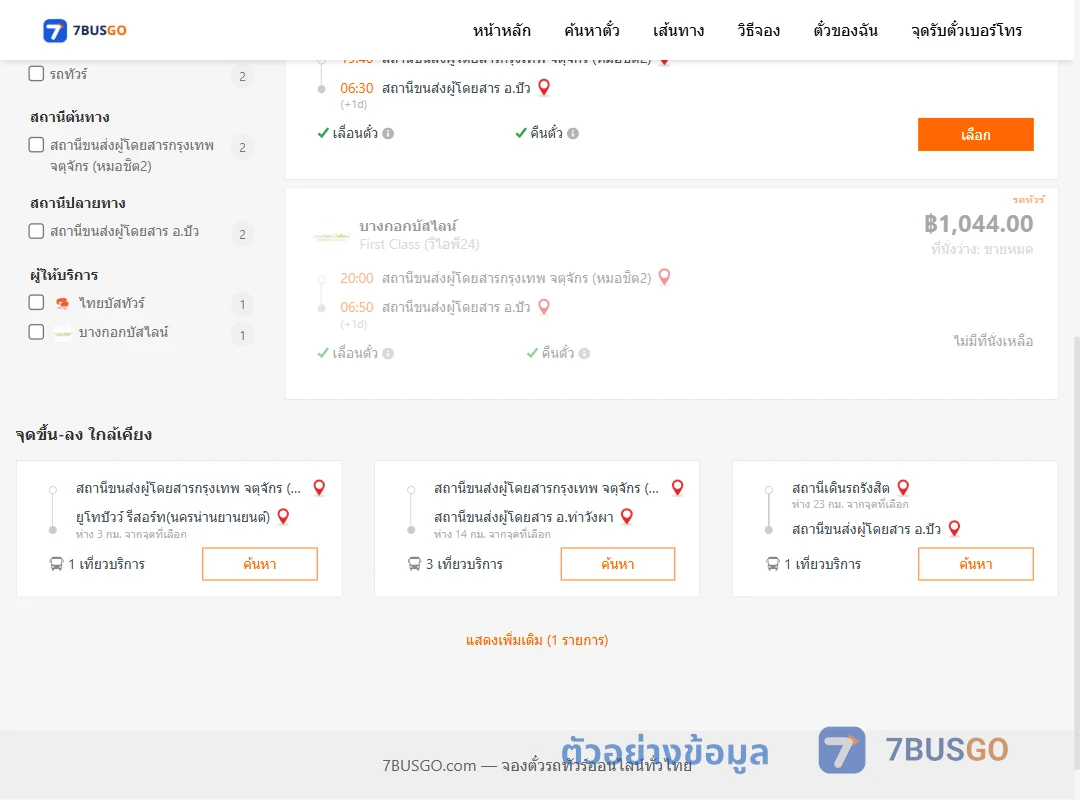Check origin station หมอชิต2 filter

pyautogui.click(x=37, y=145)
